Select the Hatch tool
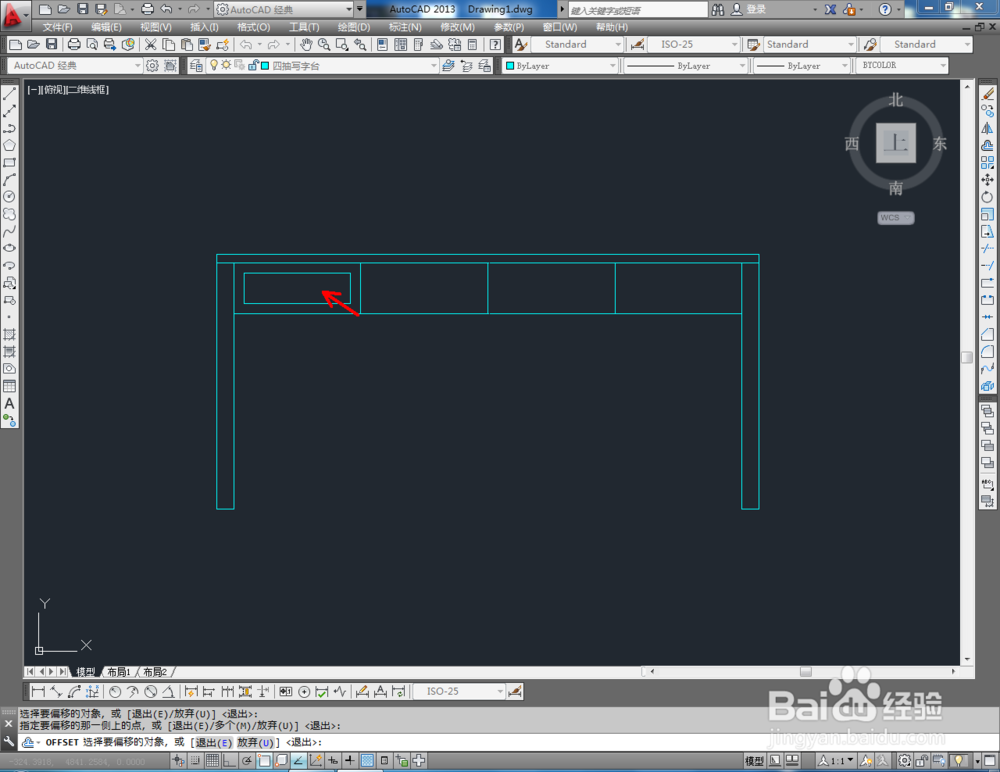 [9, 334]
